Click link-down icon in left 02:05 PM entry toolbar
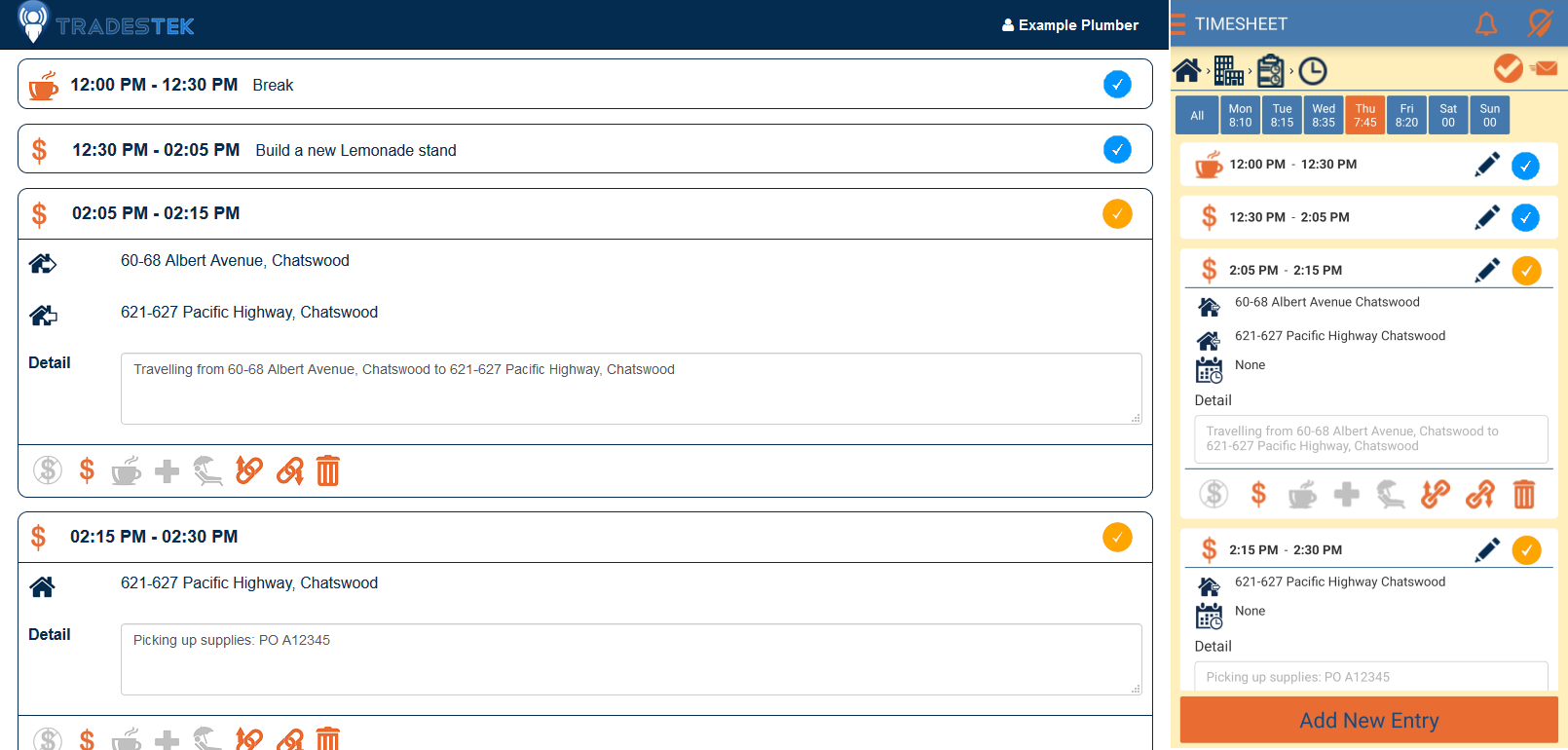 pyautogui.click(x=289, y=471)
